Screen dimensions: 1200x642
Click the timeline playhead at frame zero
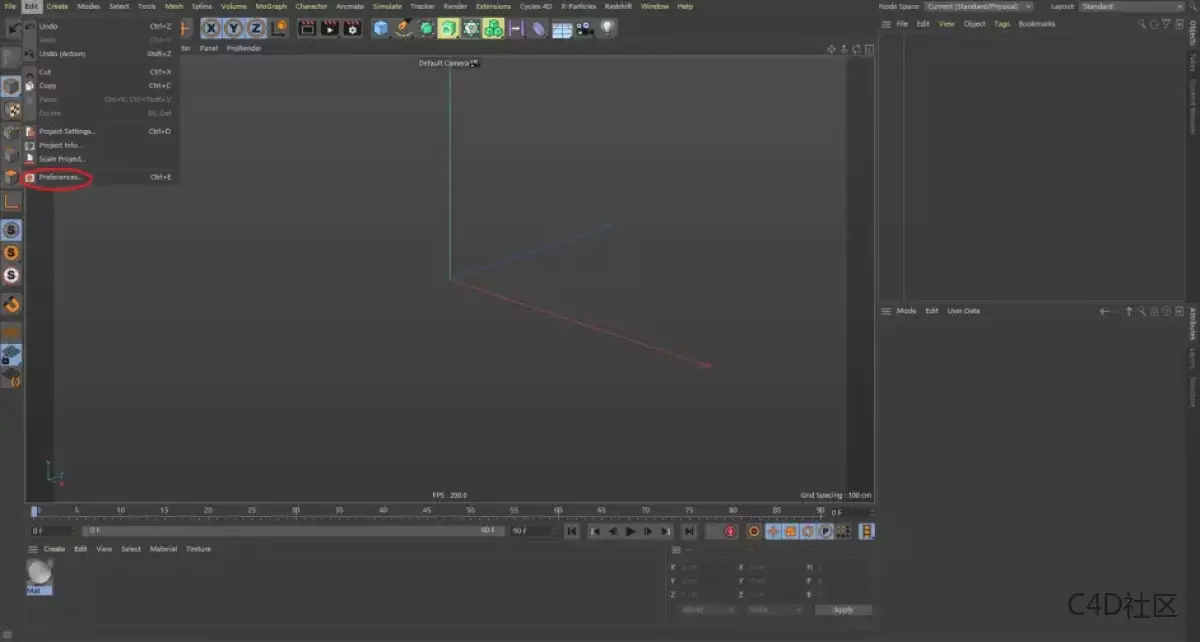[x=35, y=511]
